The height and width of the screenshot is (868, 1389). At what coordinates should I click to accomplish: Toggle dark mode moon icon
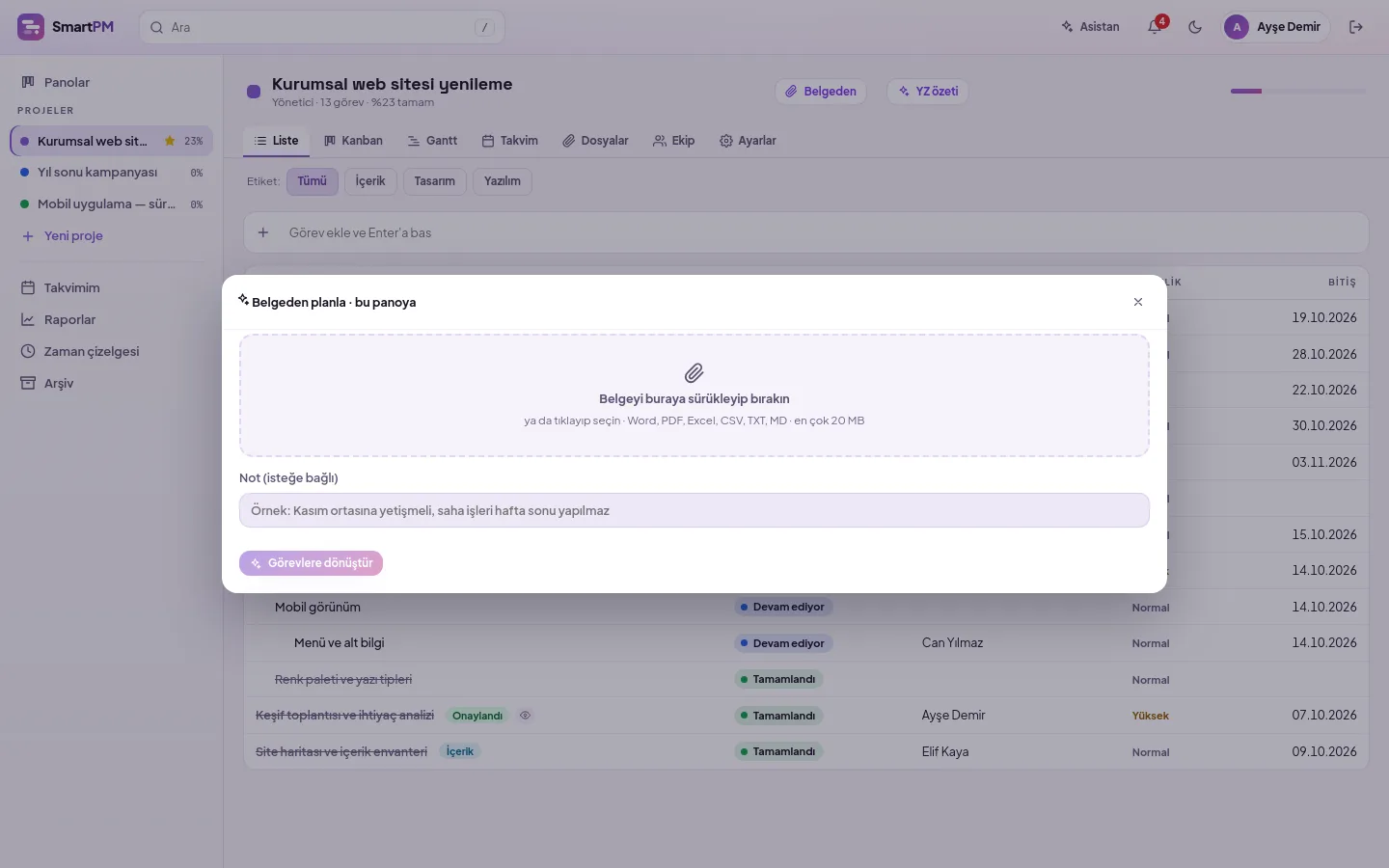(1195, 27)
